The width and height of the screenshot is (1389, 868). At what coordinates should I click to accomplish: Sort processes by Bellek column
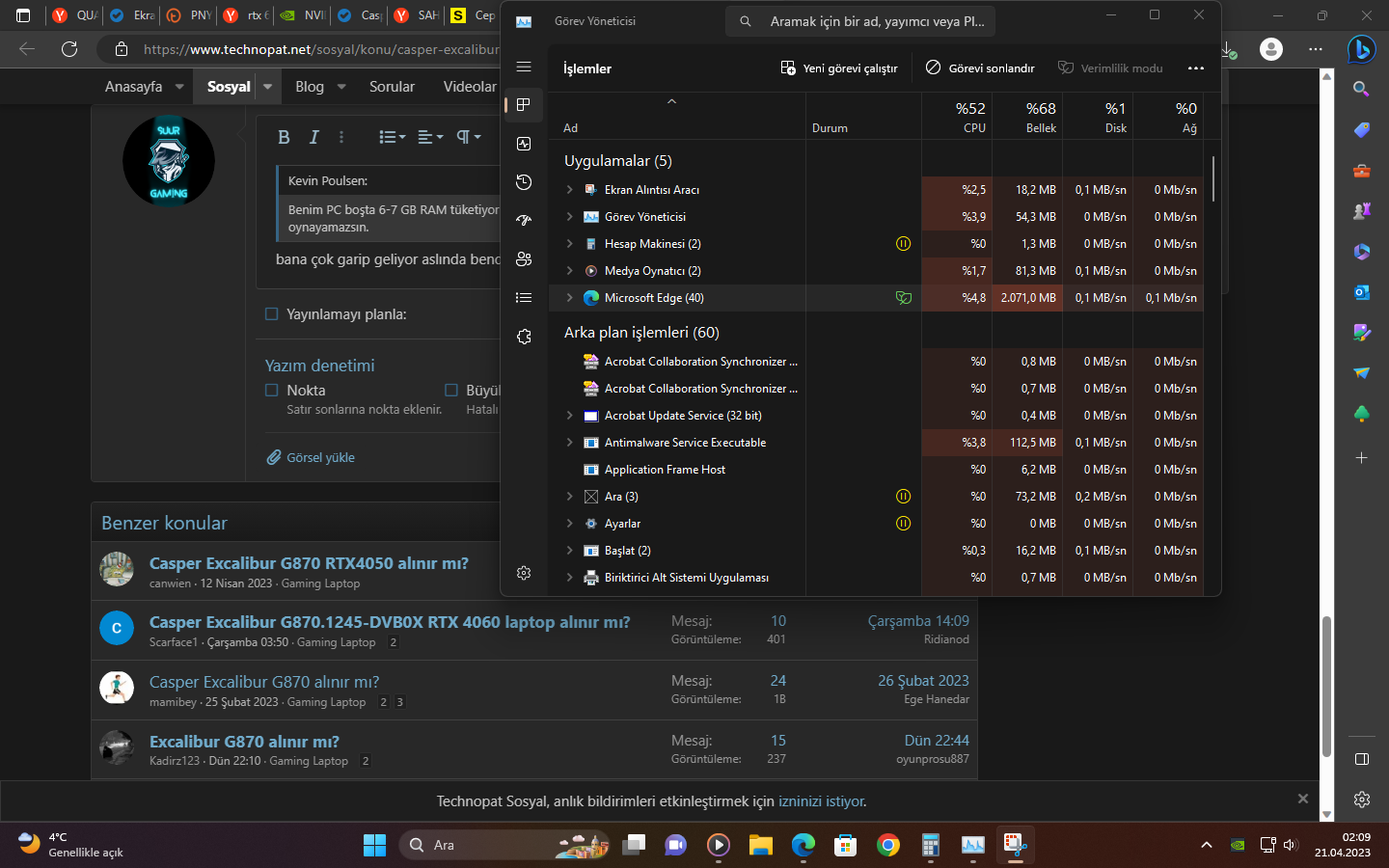[1027, 117]
